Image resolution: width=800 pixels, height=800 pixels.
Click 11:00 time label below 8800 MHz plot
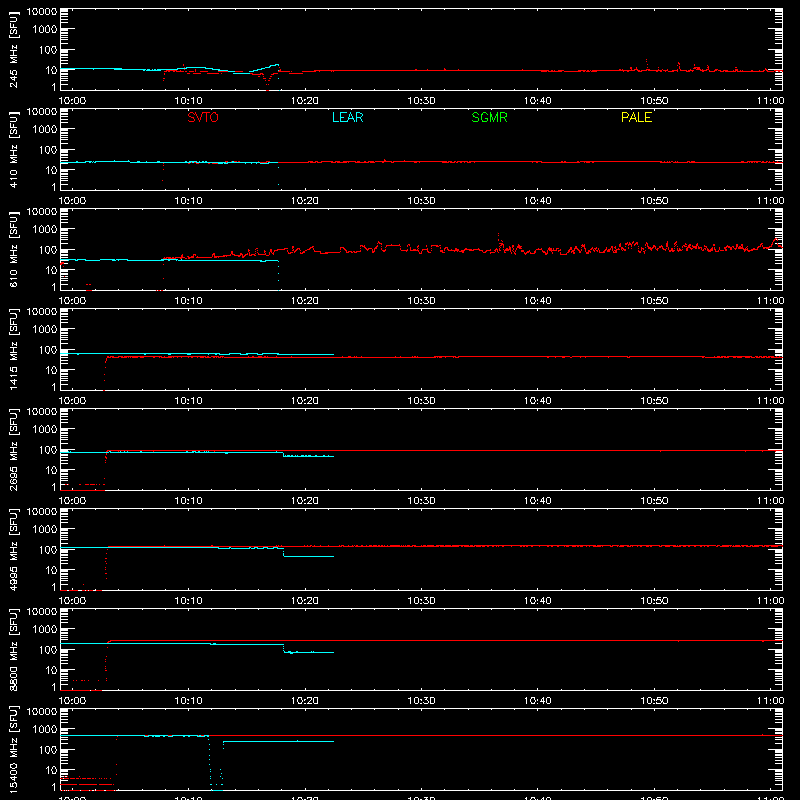pyautogui.click(x=770, y=701)
